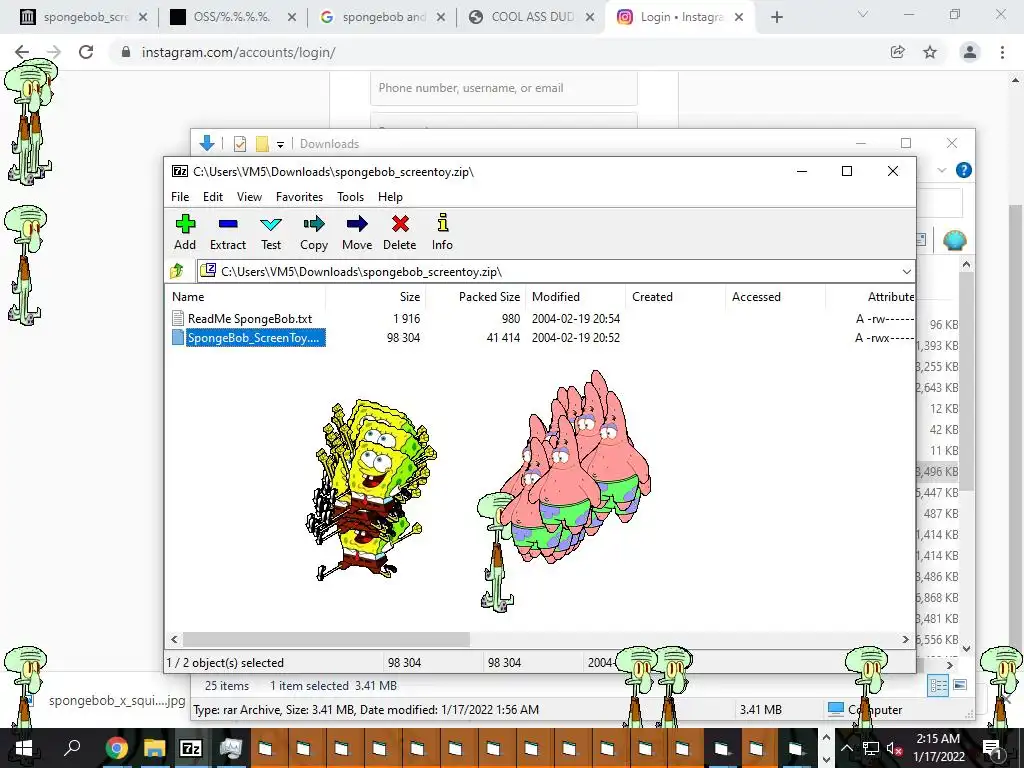The width and height of the screenshot is (1024, 768).
Task: Click right arrow of 7-Zip horizontal scrollbar
Action: click(x=906, y=639)
